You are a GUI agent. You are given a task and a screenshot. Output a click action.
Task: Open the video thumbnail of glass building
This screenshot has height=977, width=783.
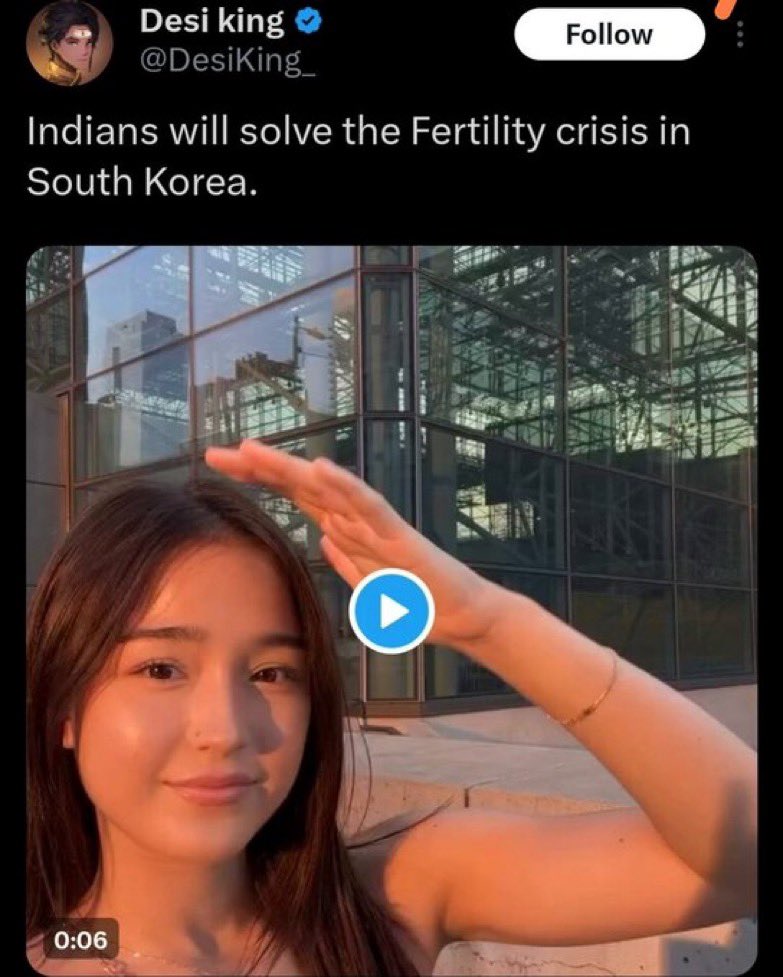(x=391, y=611)
